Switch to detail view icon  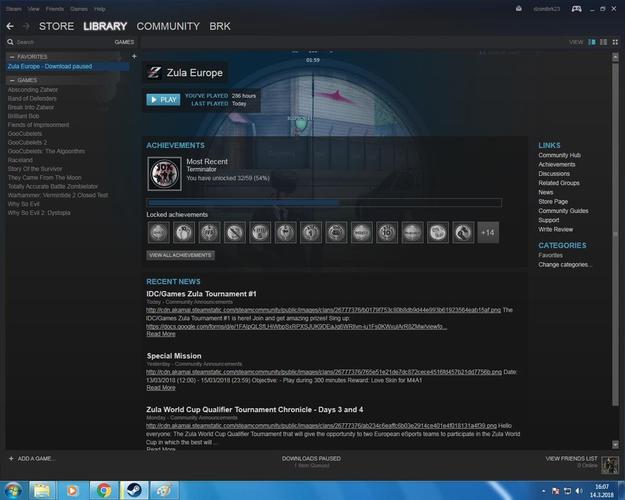pyautogui.click(x=592, y=42)
